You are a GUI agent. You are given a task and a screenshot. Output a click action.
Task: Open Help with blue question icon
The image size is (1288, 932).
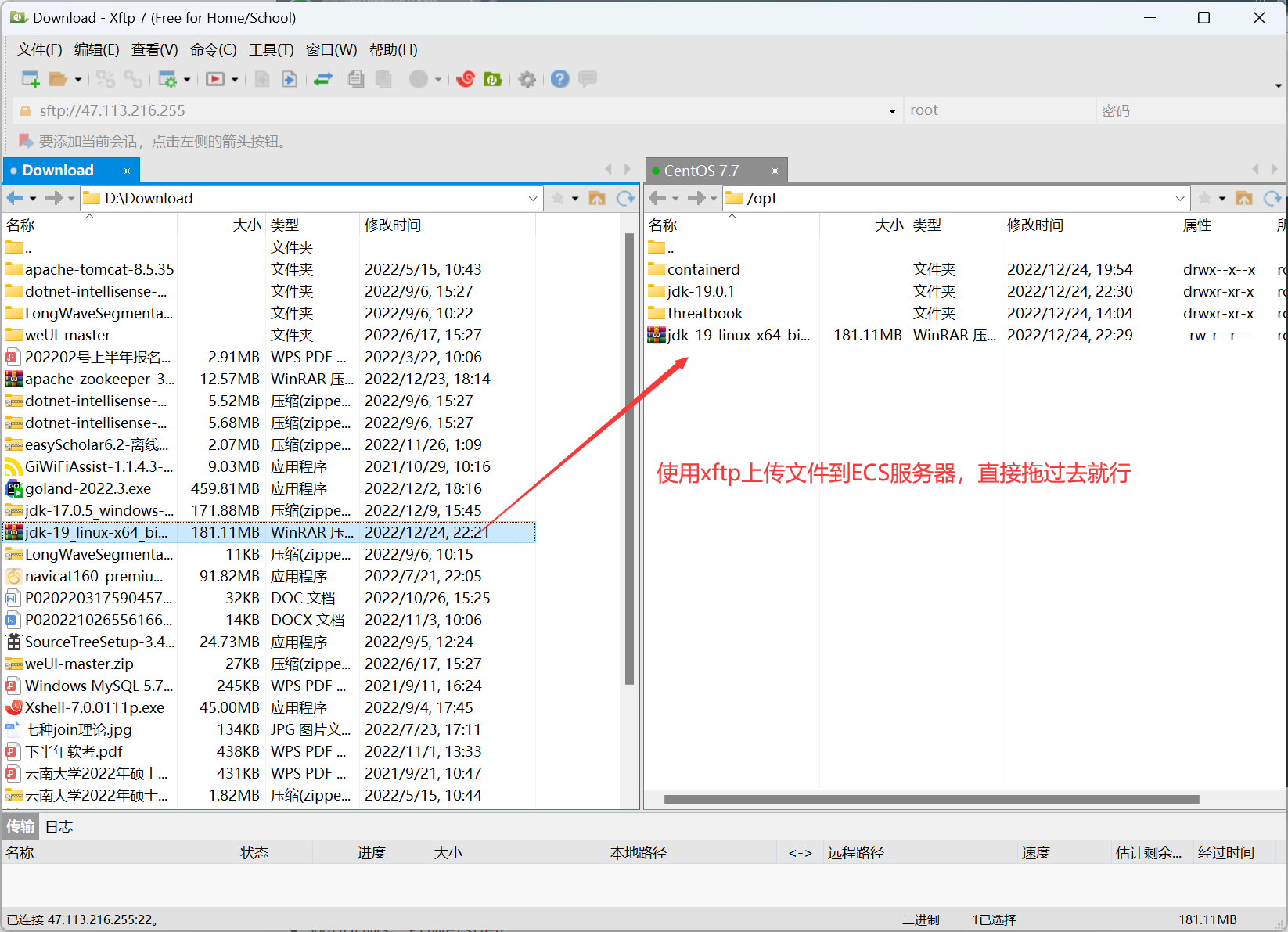559,79
